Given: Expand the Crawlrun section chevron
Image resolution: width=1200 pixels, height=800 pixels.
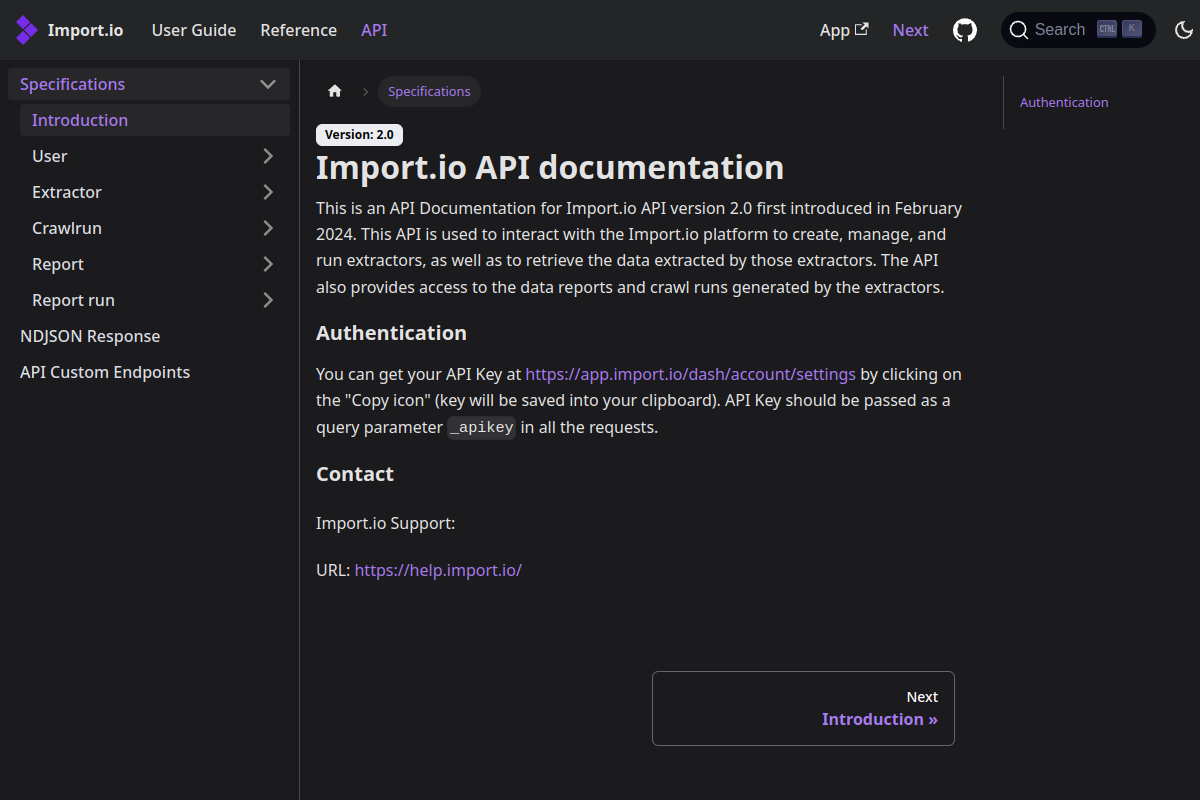Looking at the screenshot, I should [x=268, y=228].
